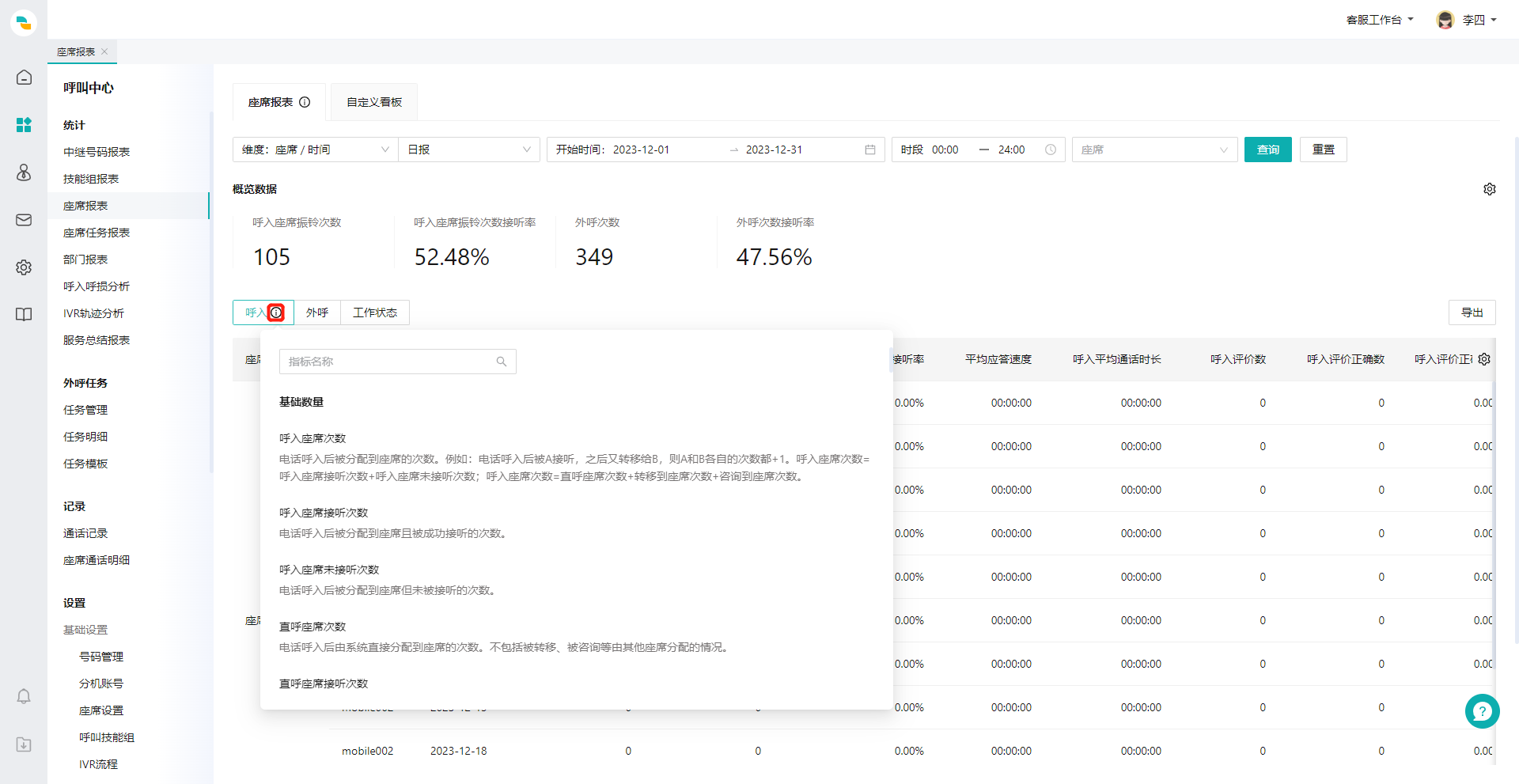This screenshot has height=784, width=1519.
Task: Click the search icon in 指标名称 box
Action: pos(502,362)
